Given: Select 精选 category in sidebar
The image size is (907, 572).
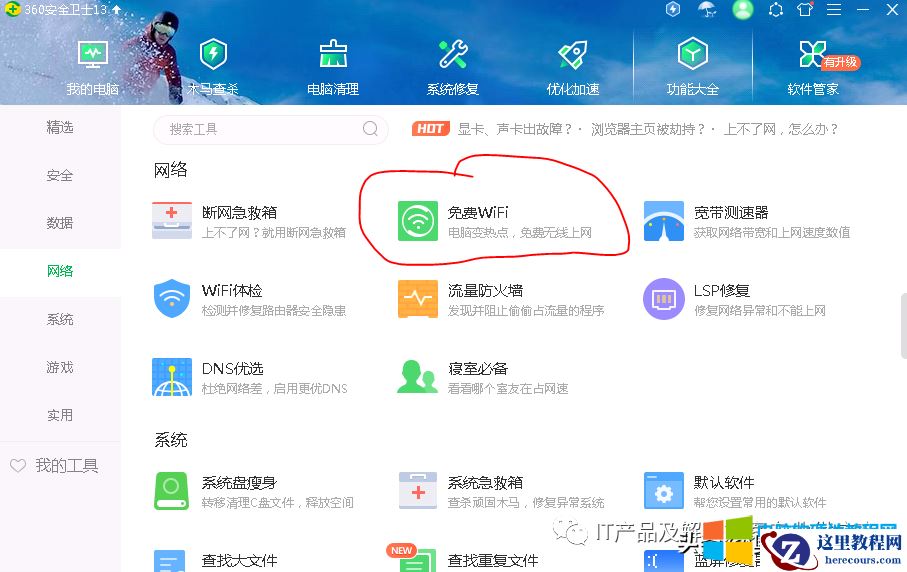Looking at the screenshot, I should tap(60, 127).
